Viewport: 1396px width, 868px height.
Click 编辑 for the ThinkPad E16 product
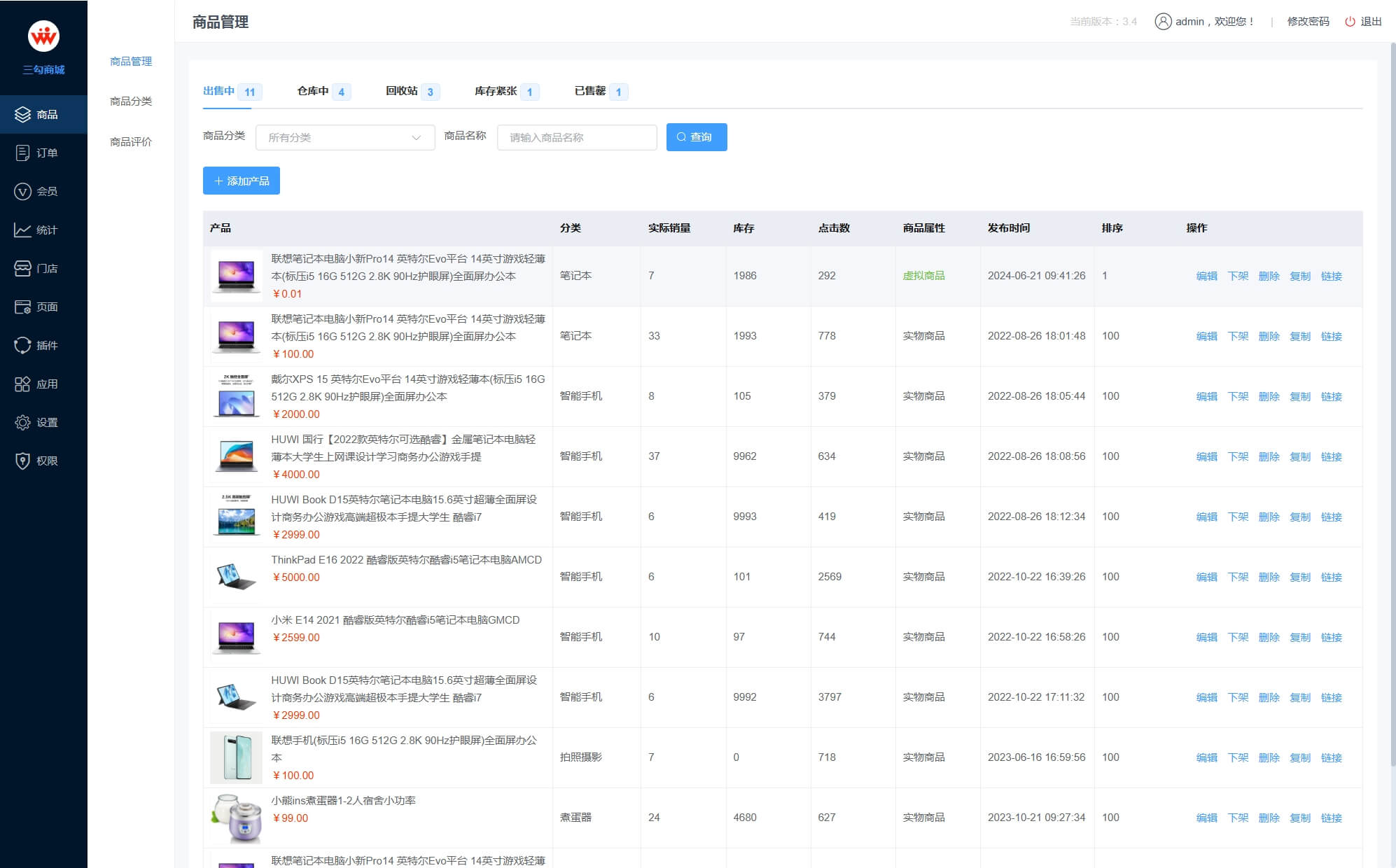pos(1206,577)
